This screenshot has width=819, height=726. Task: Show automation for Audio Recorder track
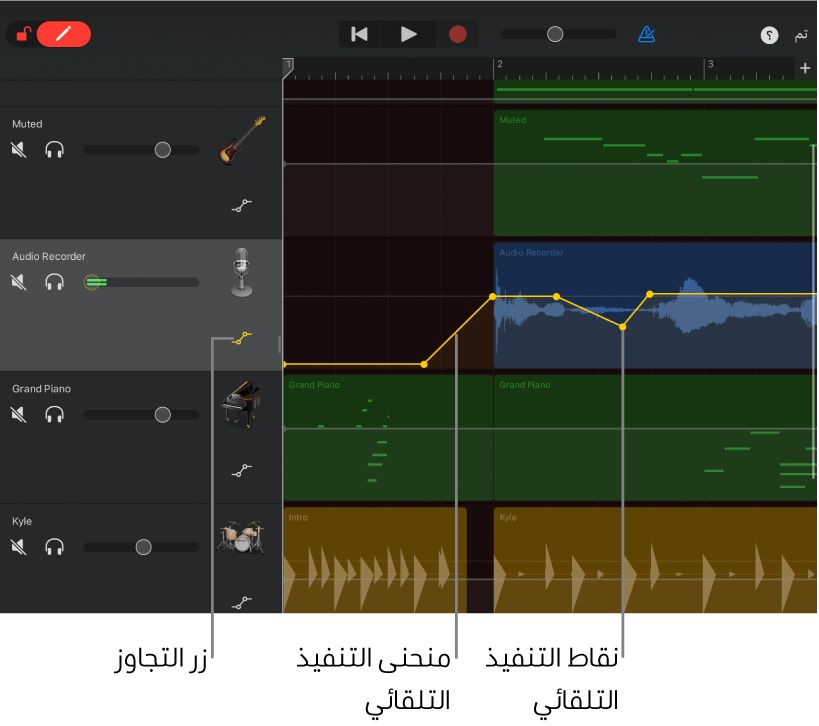[x=241, y=338]
